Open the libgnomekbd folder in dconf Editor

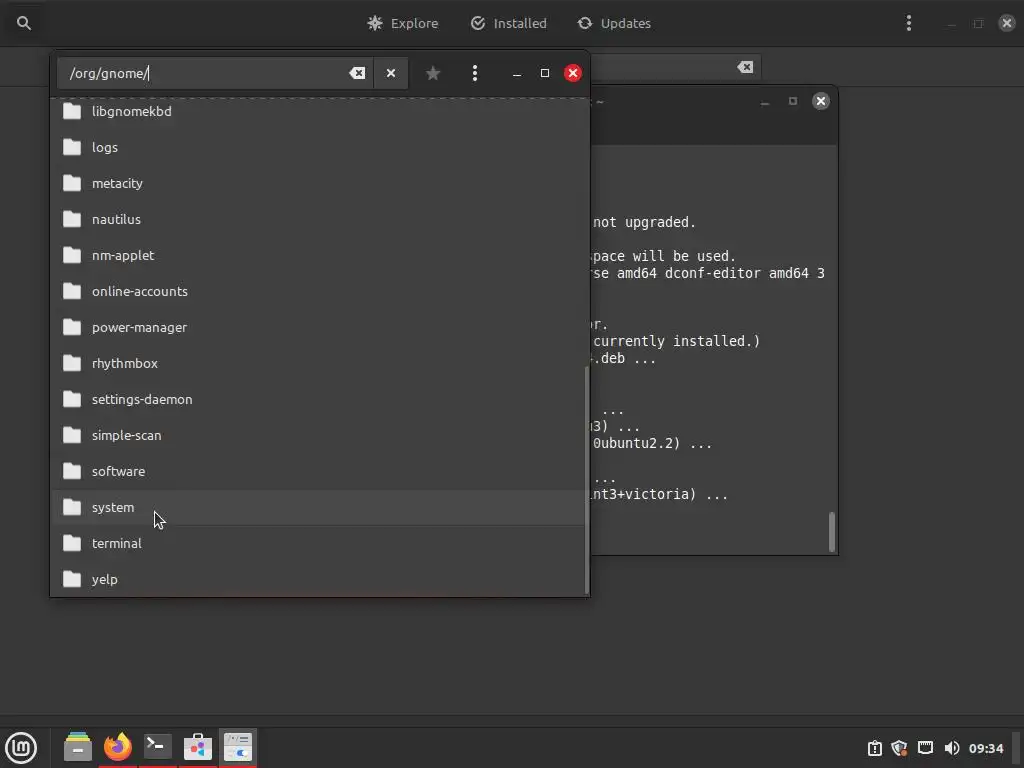coord(318,111)
